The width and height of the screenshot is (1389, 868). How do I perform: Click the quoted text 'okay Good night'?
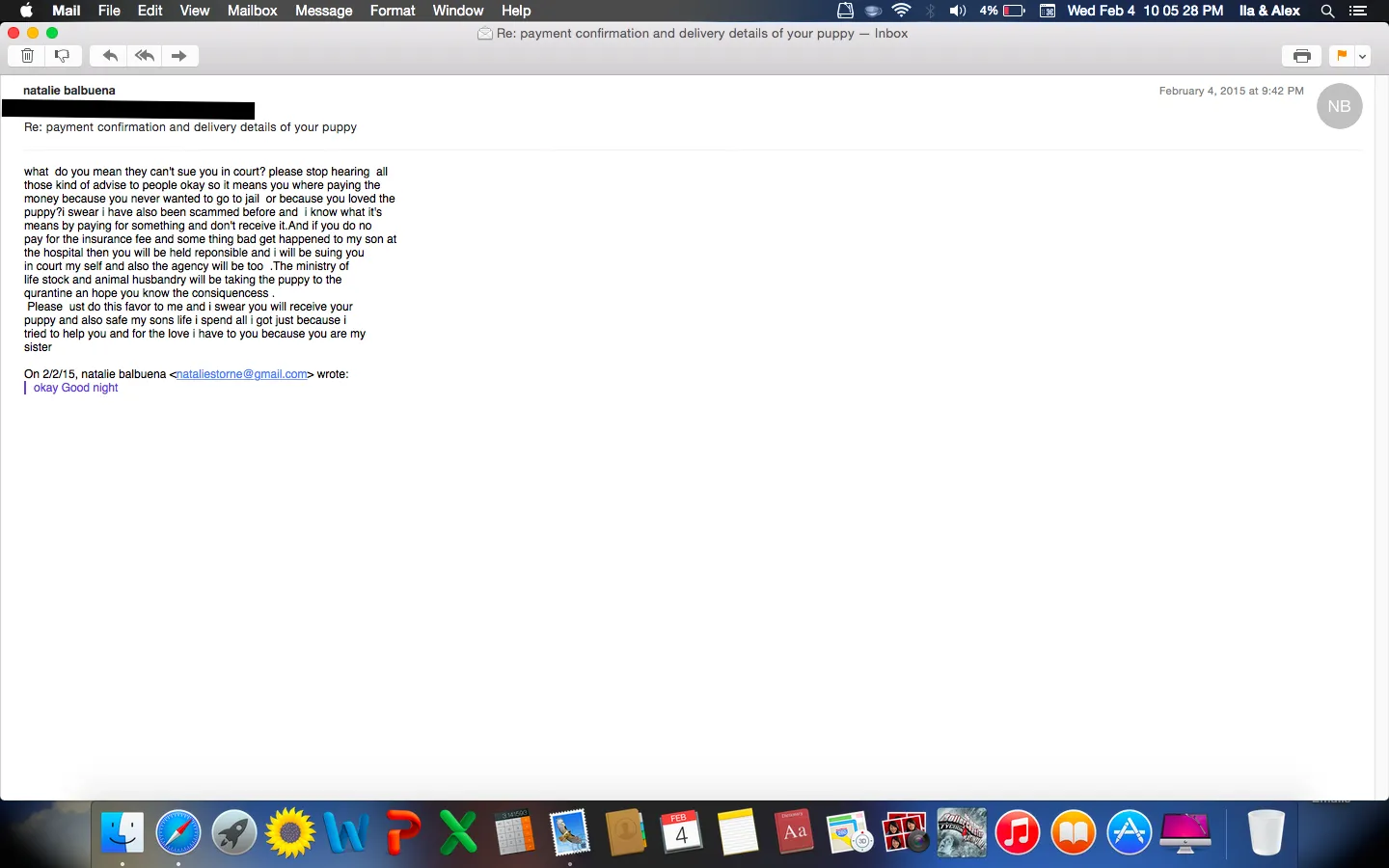pos(75,388)
